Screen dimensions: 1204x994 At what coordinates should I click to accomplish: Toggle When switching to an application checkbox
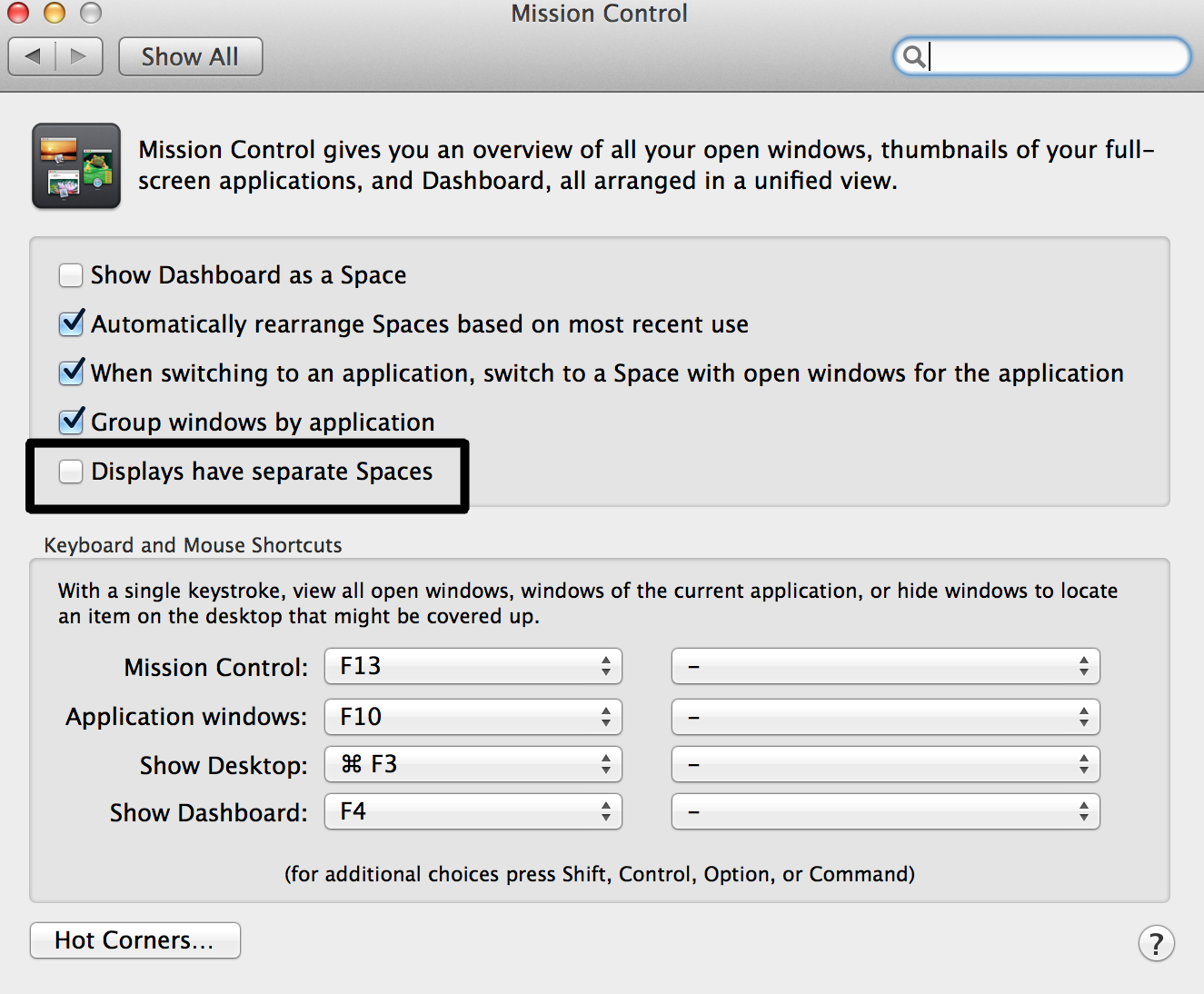[x=71, y=373]
